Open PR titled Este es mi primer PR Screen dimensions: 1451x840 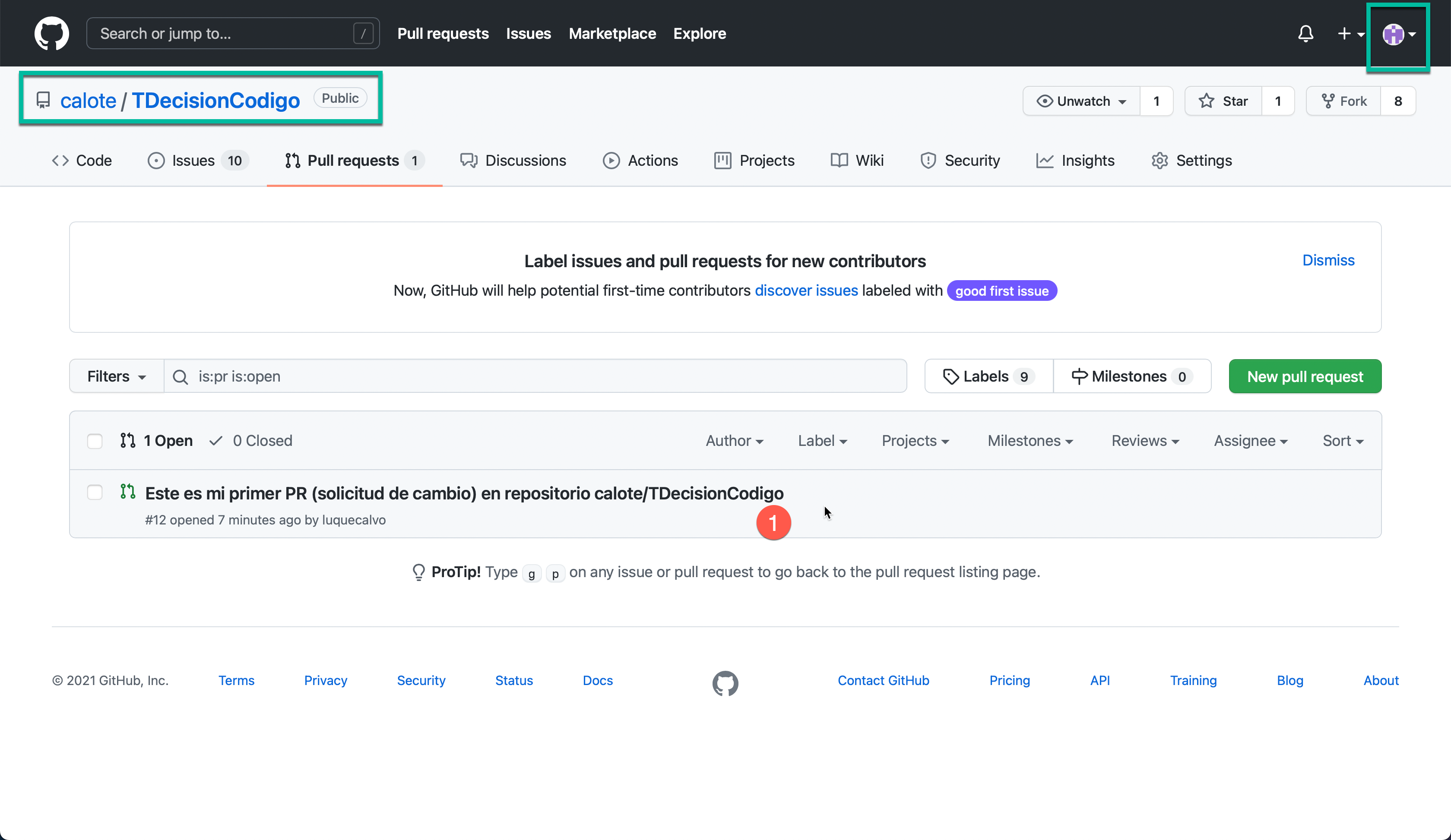(x=464, y=493)
